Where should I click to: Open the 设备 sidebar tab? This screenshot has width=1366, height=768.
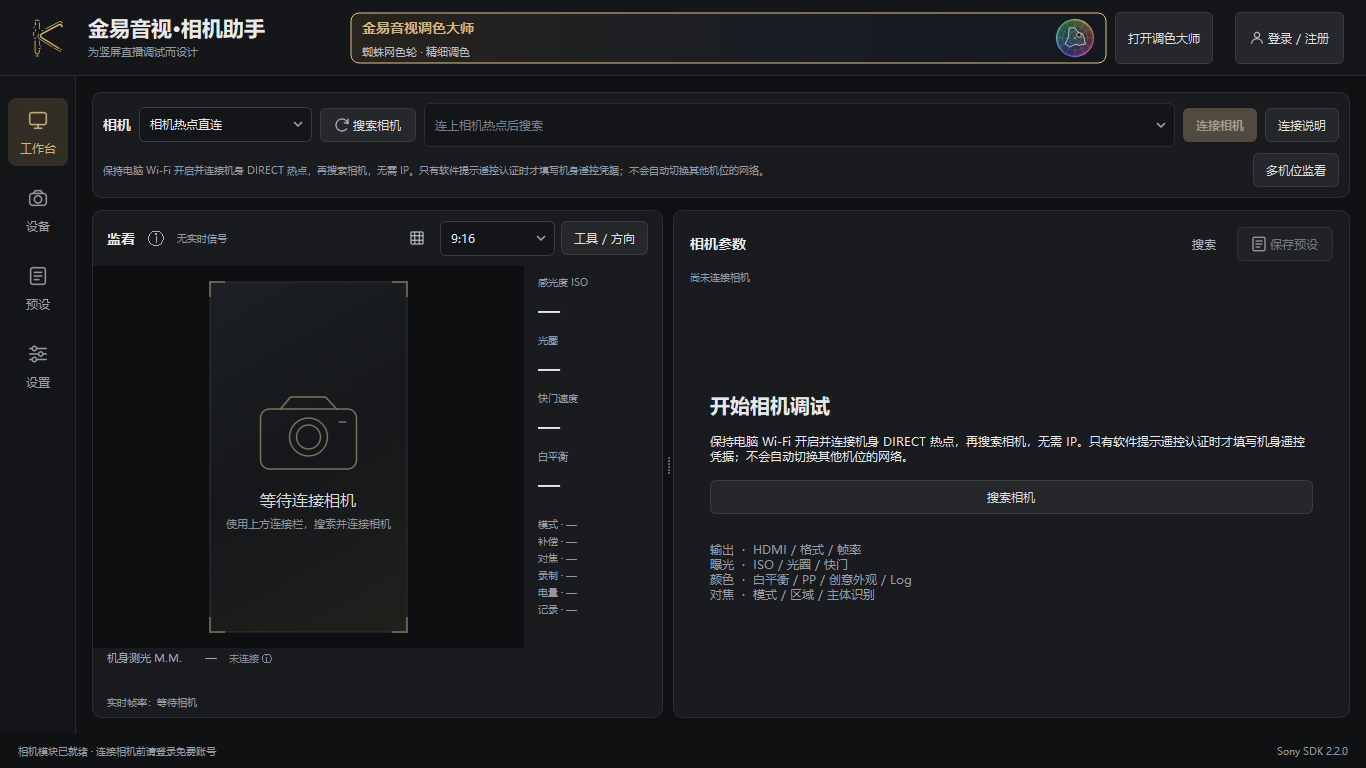38,210
